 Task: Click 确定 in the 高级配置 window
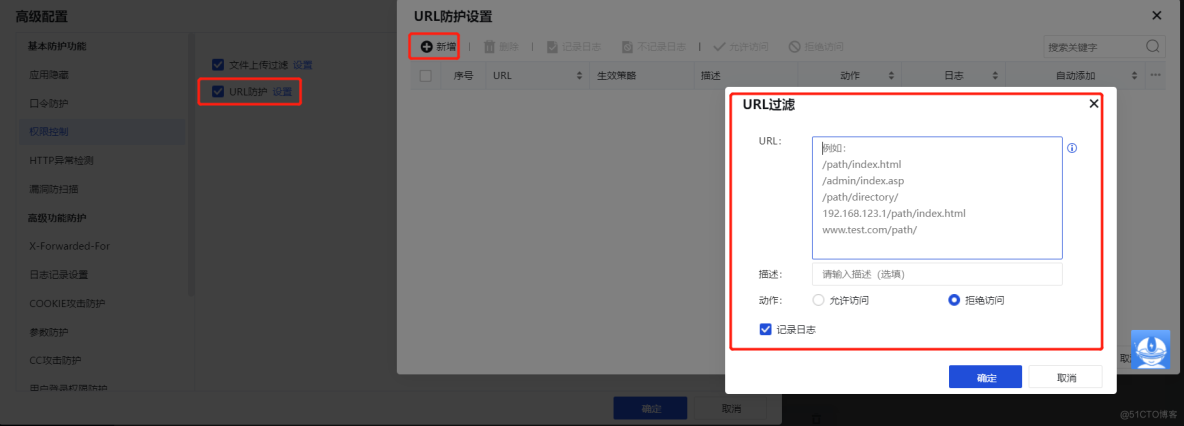pos(651,409)
